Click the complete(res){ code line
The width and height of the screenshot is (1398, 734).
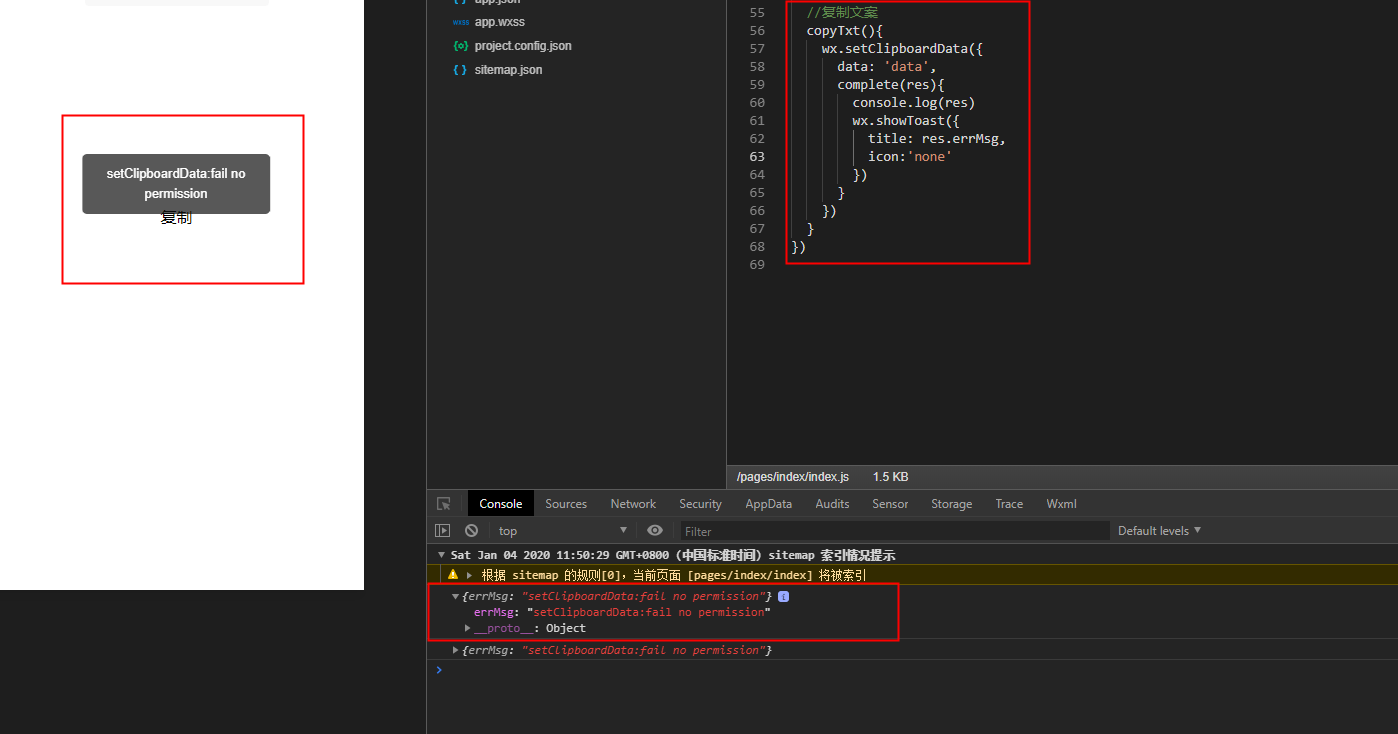891,85
